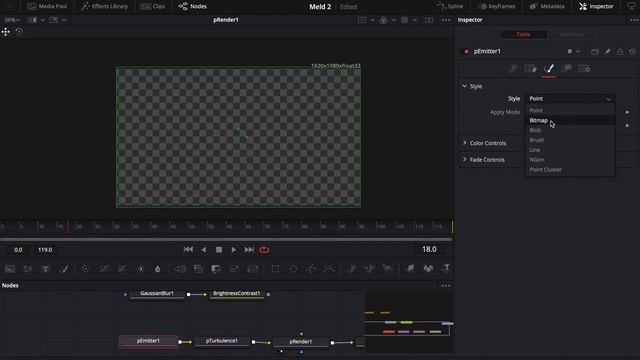Image resolution: width=640 pixels, height=360 pixels.
Task: Reset pEmitter1 with the circular arrow icon
Action: 632,51
